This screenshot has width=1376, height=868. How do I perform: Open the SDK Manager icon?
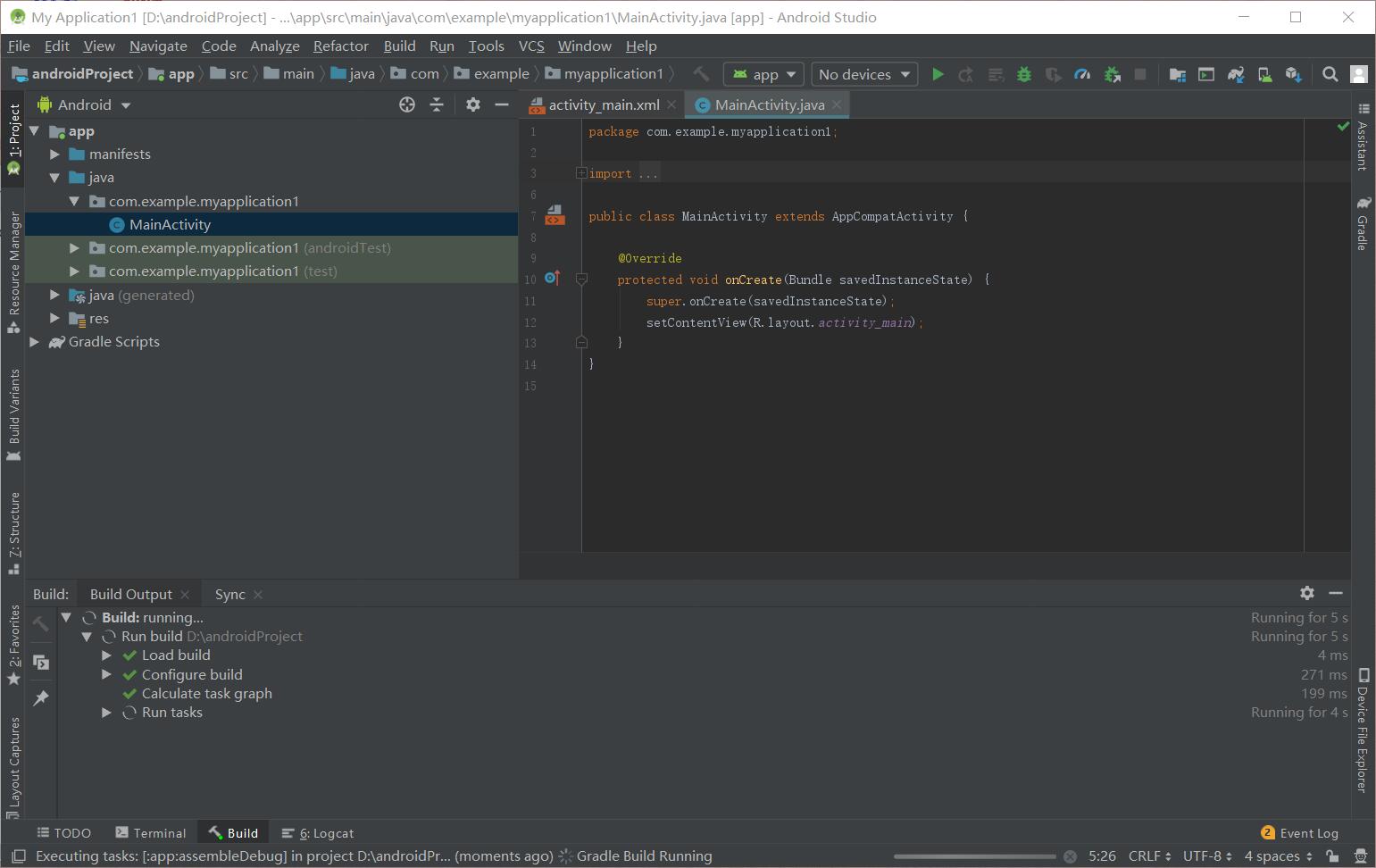tap(1294, 74)
